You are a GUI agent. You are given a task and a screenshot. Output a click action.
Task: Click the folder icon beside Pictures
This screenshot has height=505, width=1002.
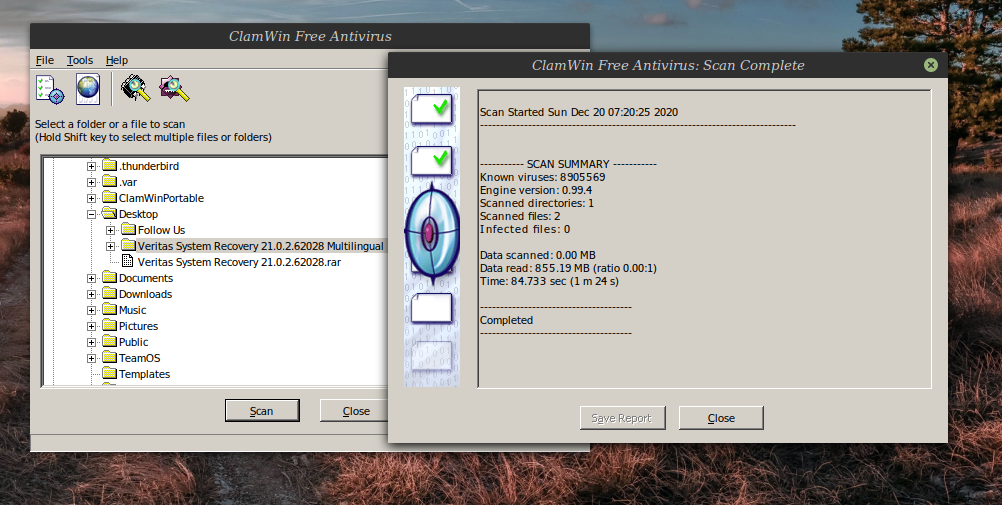[x=109, y=325]
